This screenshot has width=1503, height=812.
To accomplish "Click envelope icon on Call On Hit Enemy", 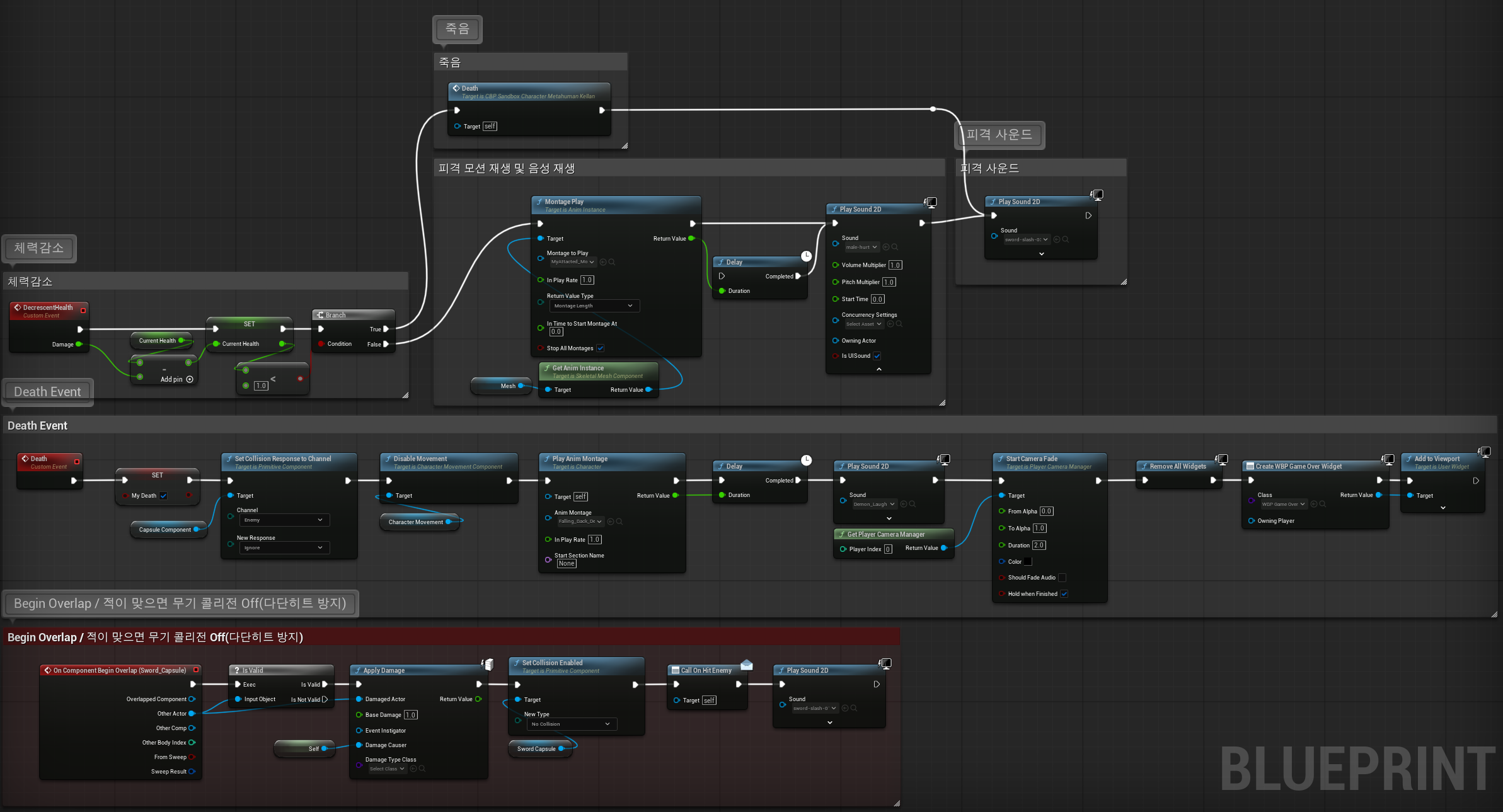I will pyautogui.click(x=747, y=665).
